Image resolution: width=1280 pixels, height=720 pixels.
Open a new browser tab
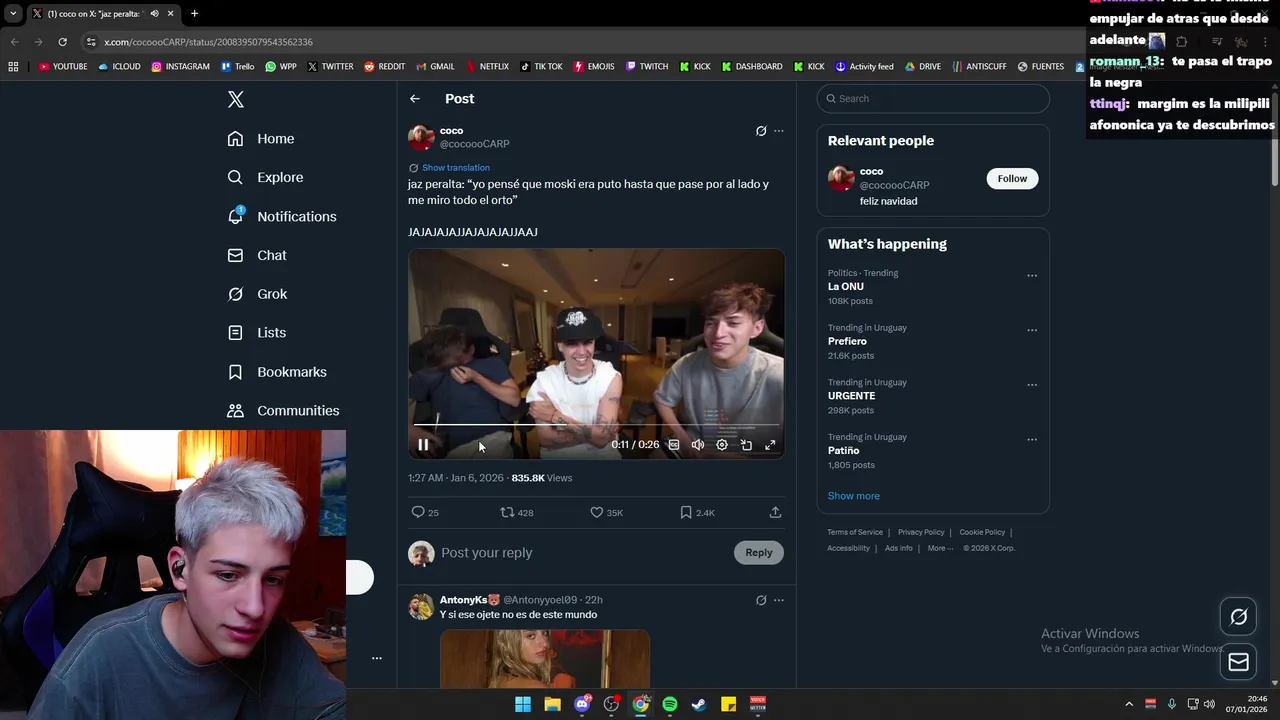[194, 14]
